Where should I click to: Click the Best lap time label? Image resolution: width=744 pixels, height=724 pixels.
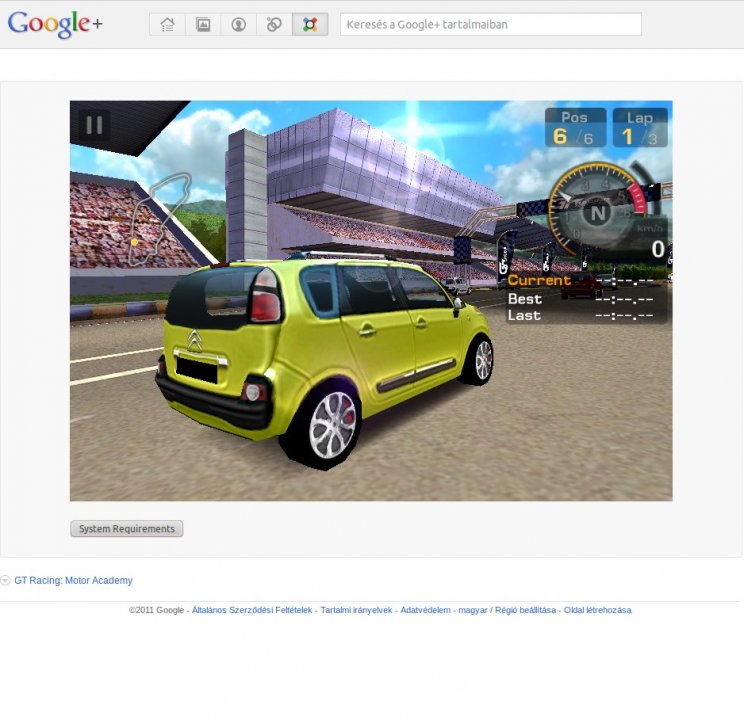click(x=525, y=299)
